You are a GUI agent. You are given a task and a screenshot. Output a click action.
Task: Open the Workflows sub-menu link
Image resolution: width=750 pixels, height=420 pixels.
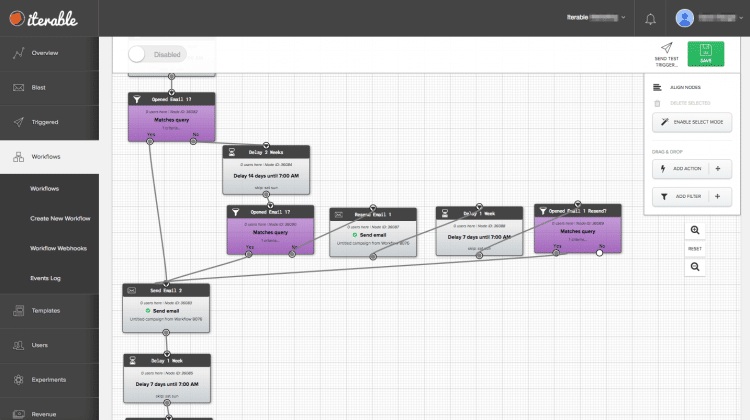click(x=44, y=188)
